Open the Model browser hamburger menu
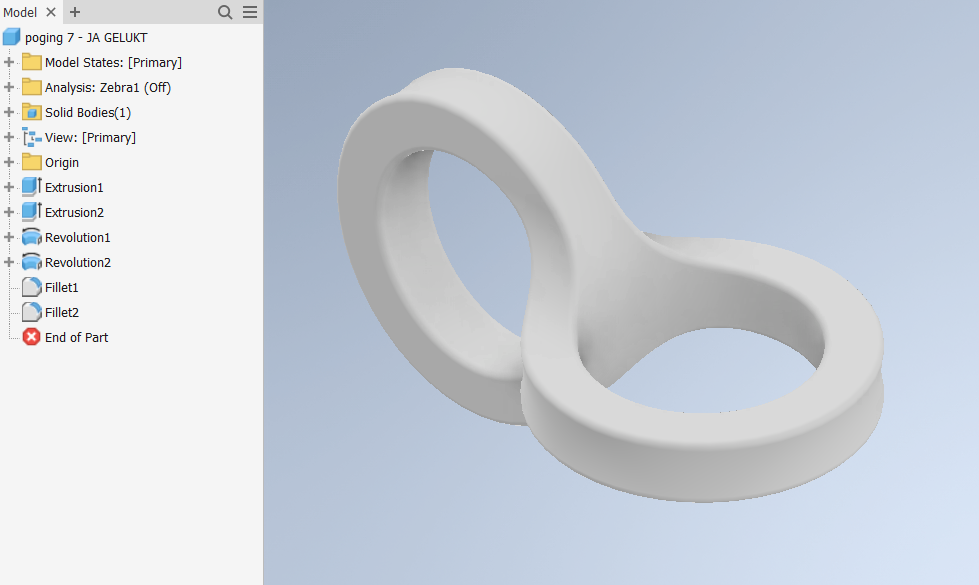Viewport: 979px width, 585px height. click(250, 12)
